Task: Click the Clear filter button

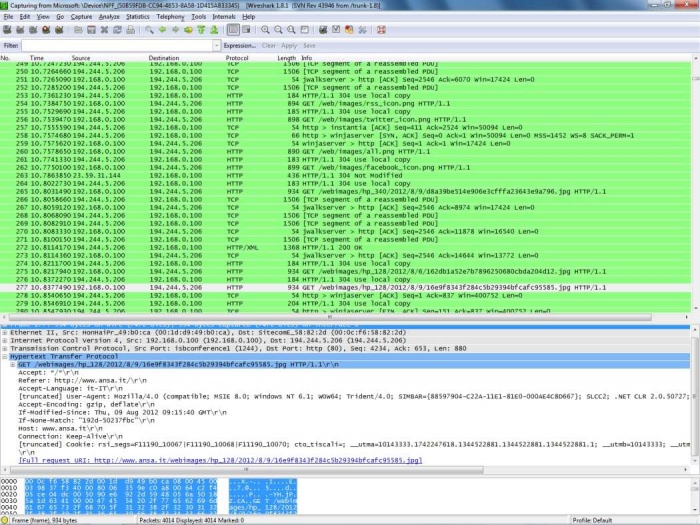Action: (269, 46)
